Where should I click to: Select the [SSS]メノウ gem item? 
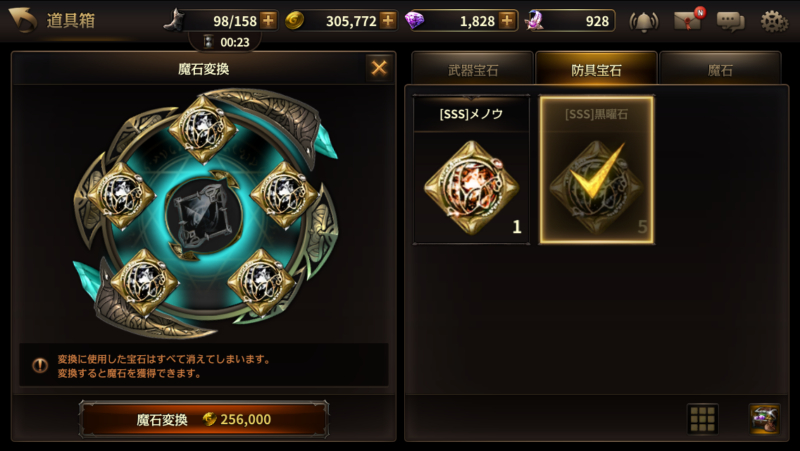[471, 170]
